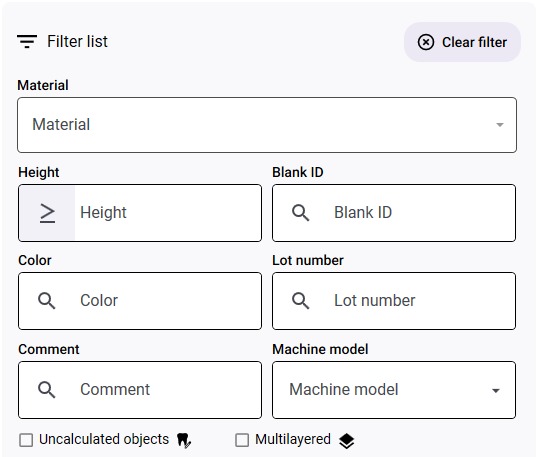Click the Filter list heading text

coord(77,41)
